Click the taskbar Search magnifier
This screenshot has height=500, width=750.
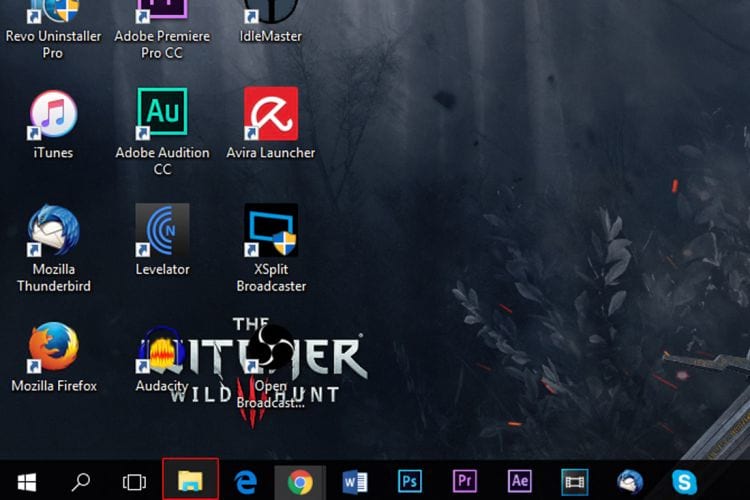pos(81,482)
